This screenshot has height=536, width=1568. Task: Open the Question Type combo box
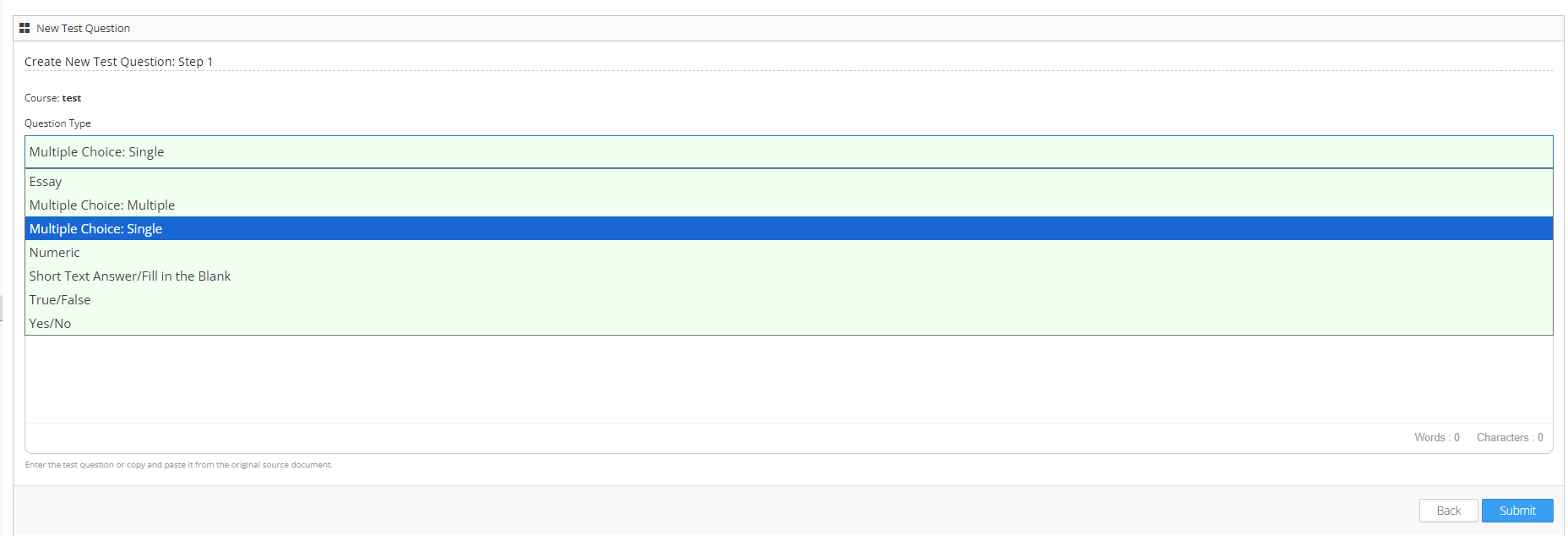click(788, 152)
